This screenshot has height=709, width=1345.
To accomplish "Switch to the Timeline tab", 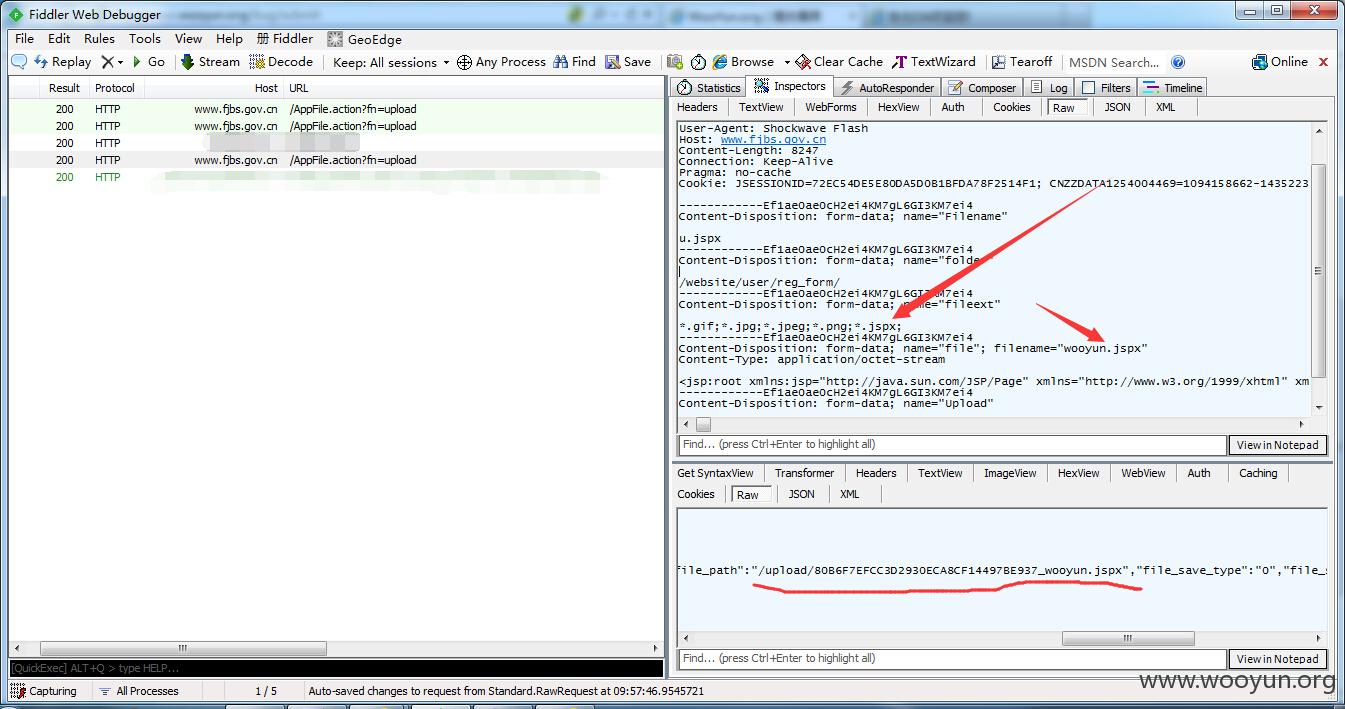I will [x=1173, y=88].
